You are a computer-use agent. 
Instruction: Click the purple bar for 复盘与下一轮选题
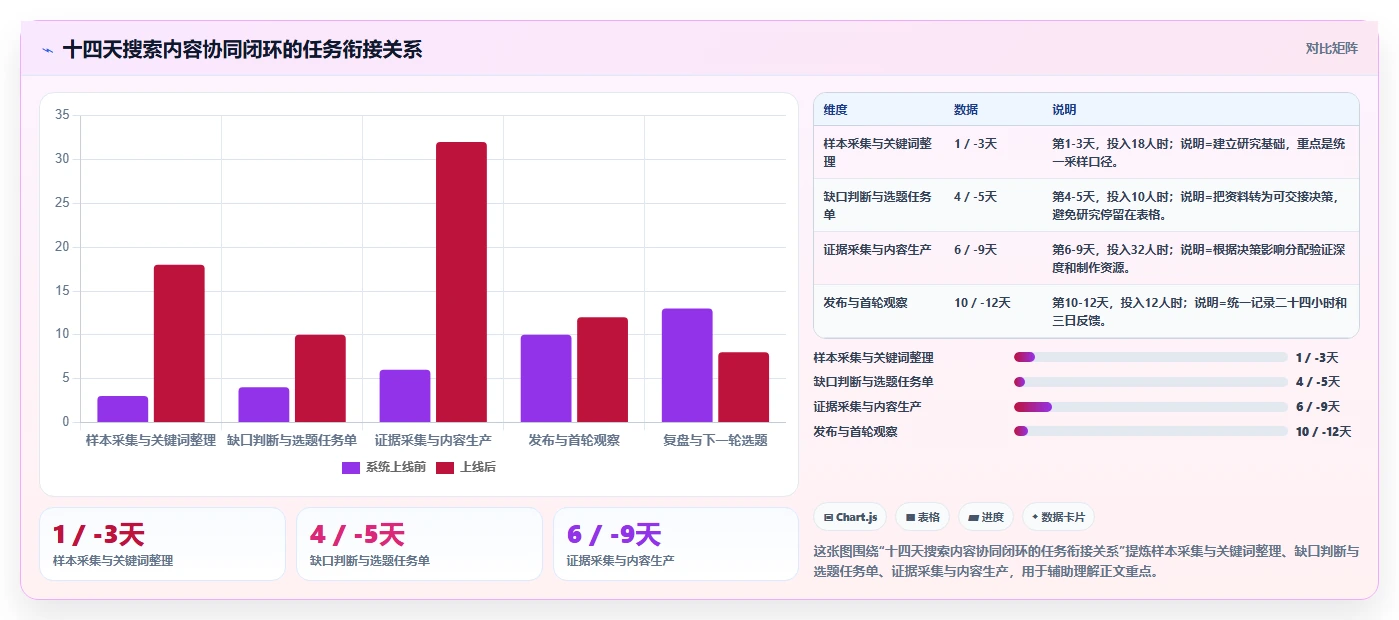point(687,365)
